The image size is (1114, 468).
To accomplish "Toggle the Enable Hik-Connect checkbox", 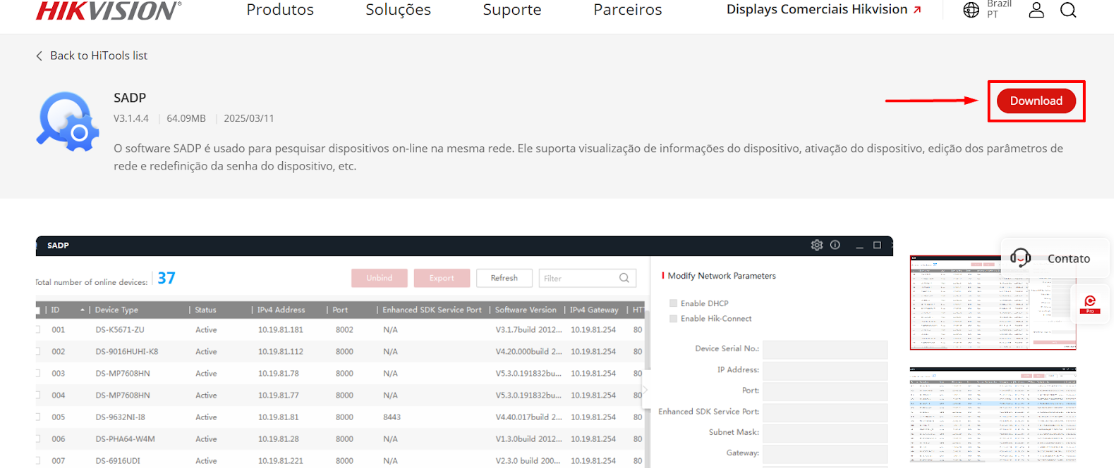I will (x=673, y=319).
